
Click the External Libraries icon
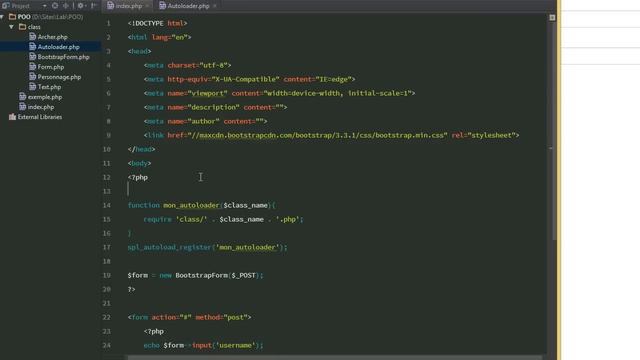coord(12,117)
